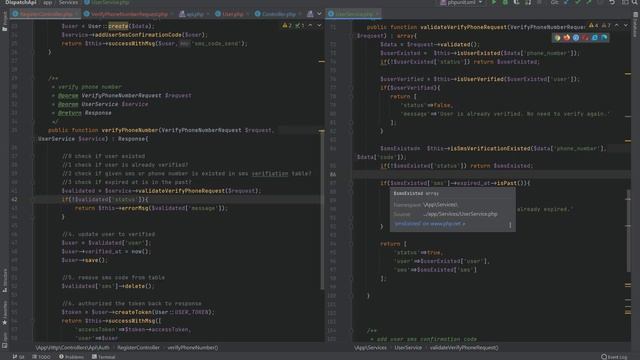Click the Git commit checkmark icon

[x=578, y=2]
